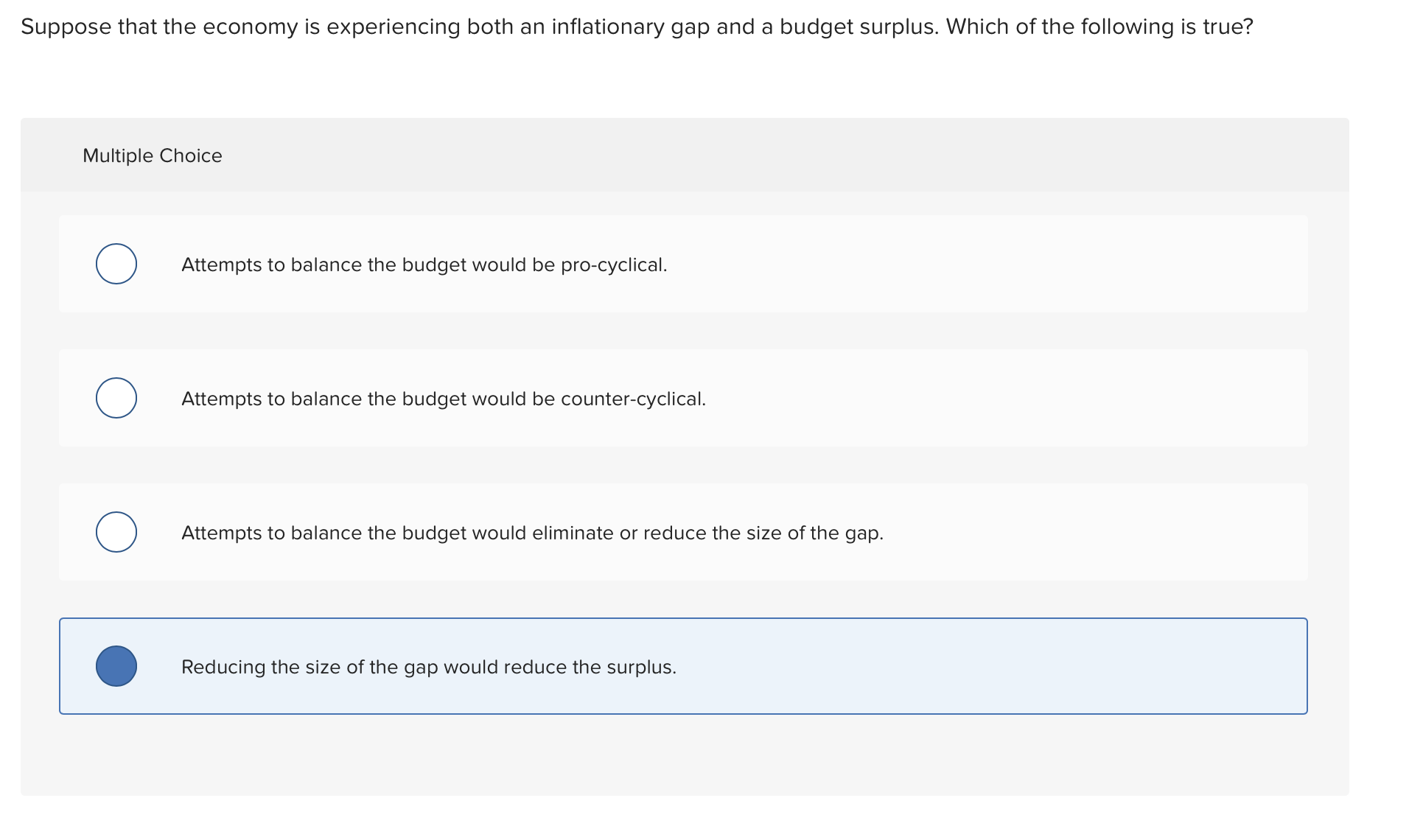Choose the answer about eliminating or reducing the gap
Screen dimensions: 1409x840
532,532
